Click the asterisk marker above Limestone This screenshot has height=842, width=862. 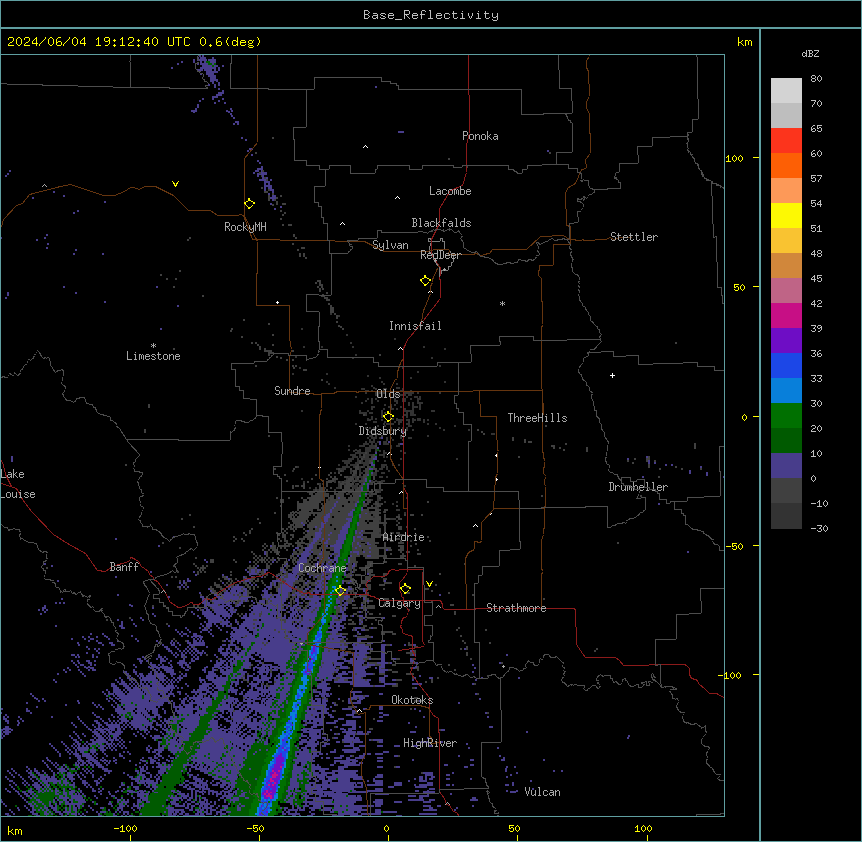coord(153,346)
